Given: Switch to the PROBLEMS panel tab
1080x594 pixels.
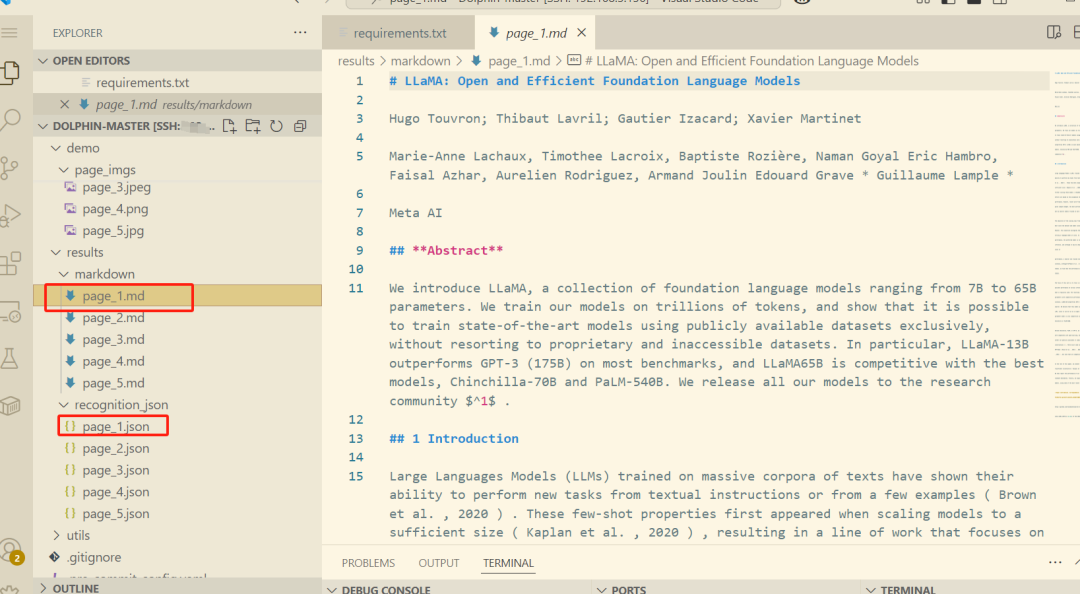Looking at the screenshot, I should 368,563.
